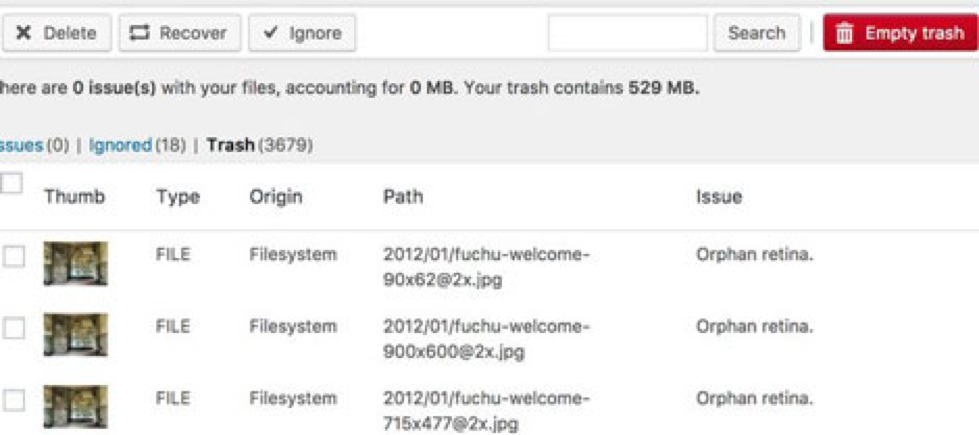This screenshot has height=435, width=979.
Task: Click the checkmark icon on Ignore
Action: [270, 32]
